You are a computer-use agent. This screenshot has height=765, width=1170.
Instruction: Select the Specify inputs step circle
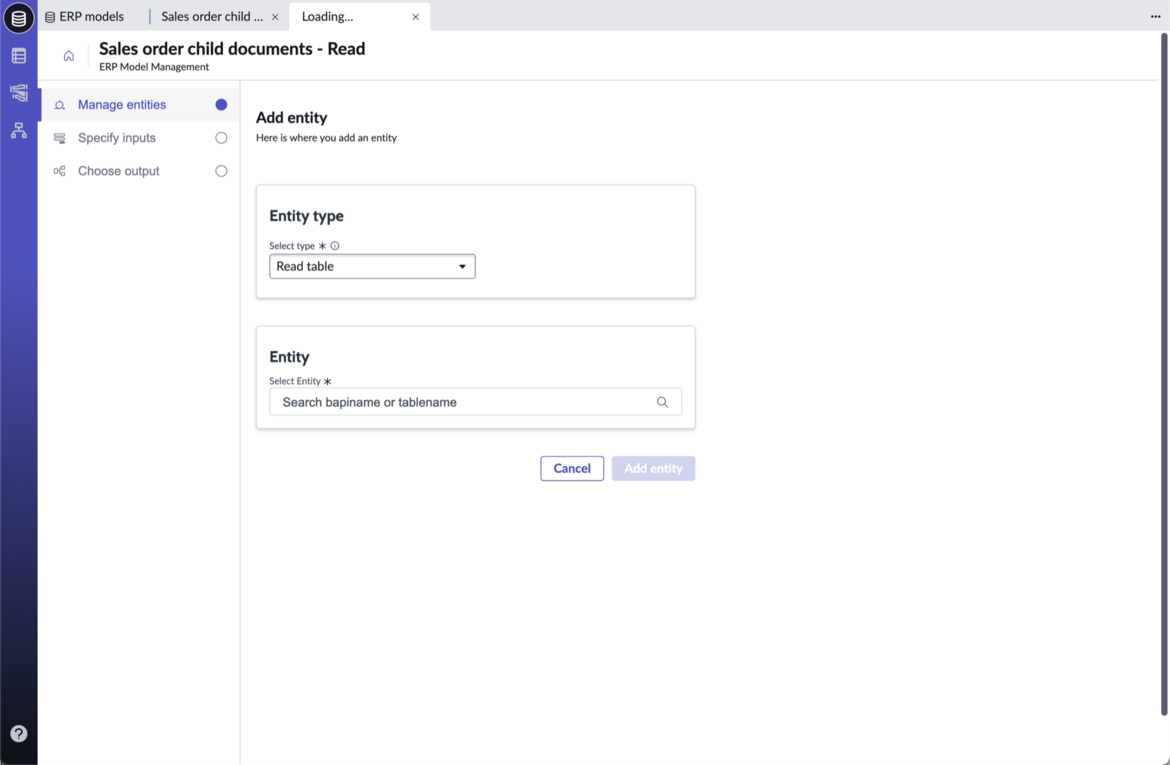221,138
